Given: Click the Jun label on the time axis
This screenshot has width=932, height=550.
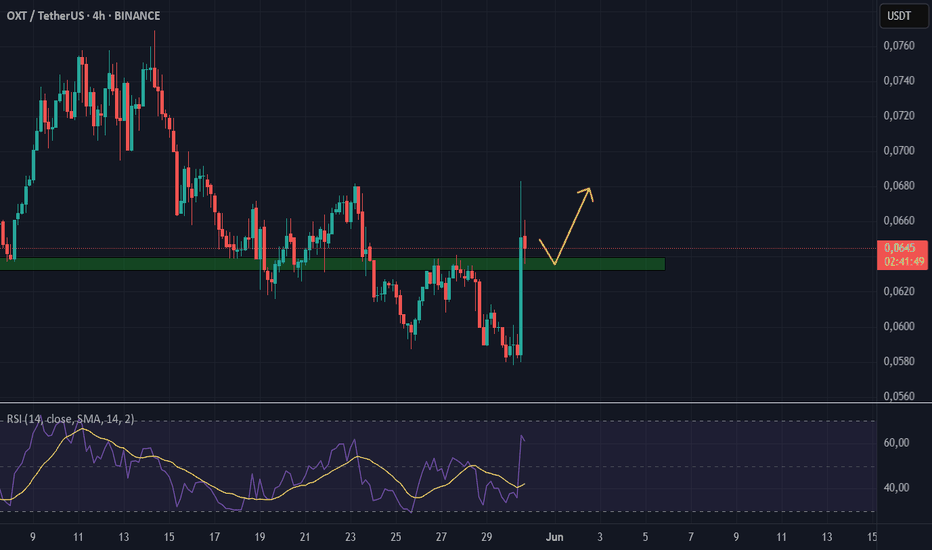Looking at the screenshot, I should 555,537.
